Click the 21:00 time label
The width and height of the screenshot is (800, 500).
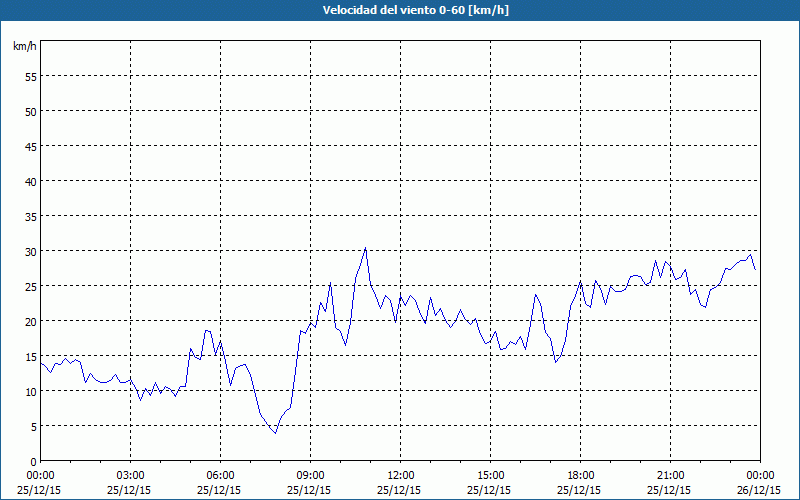click(x=670, y=476)
